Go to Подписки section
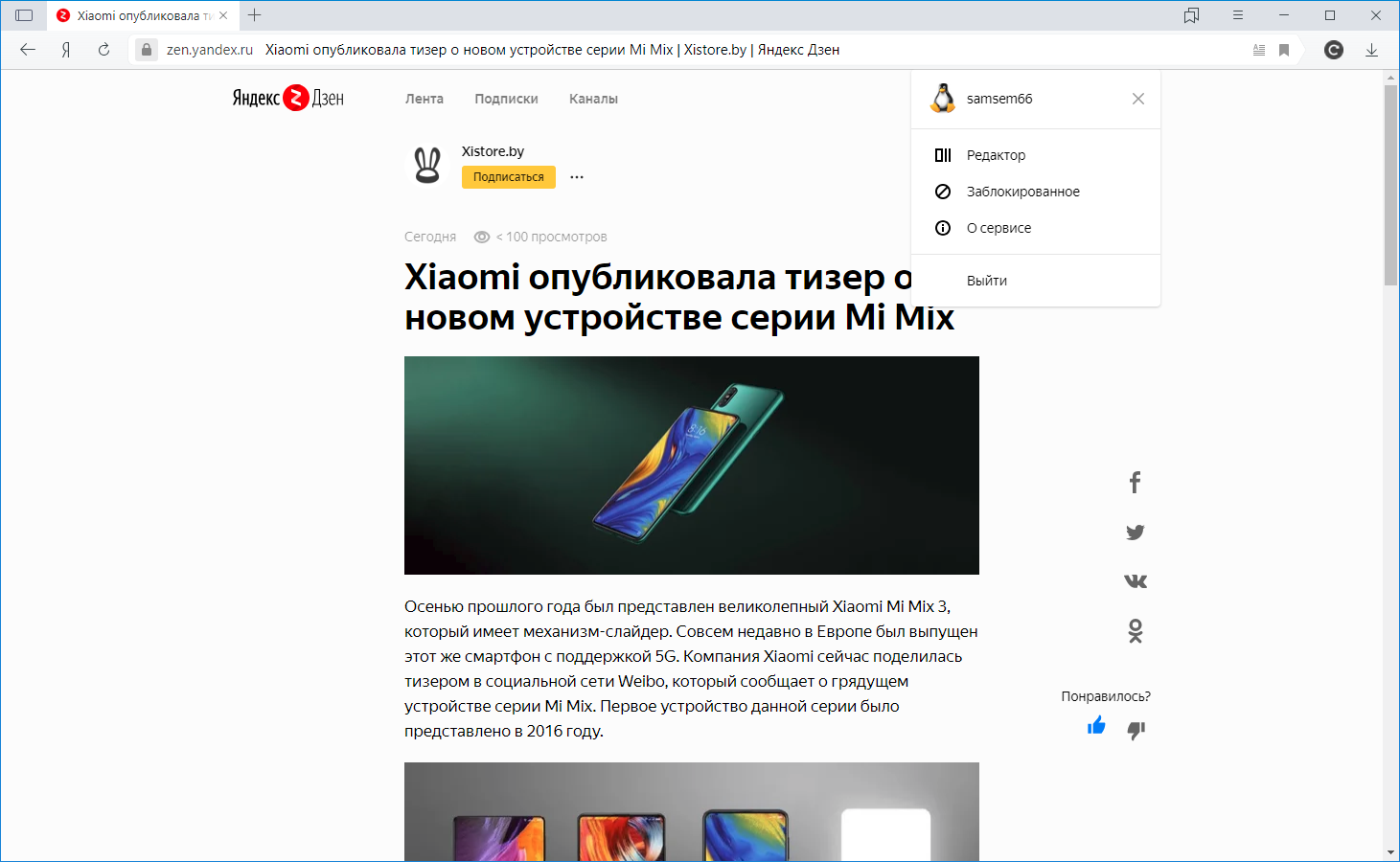Screen dimensions: 1400x862 [506, 99]
